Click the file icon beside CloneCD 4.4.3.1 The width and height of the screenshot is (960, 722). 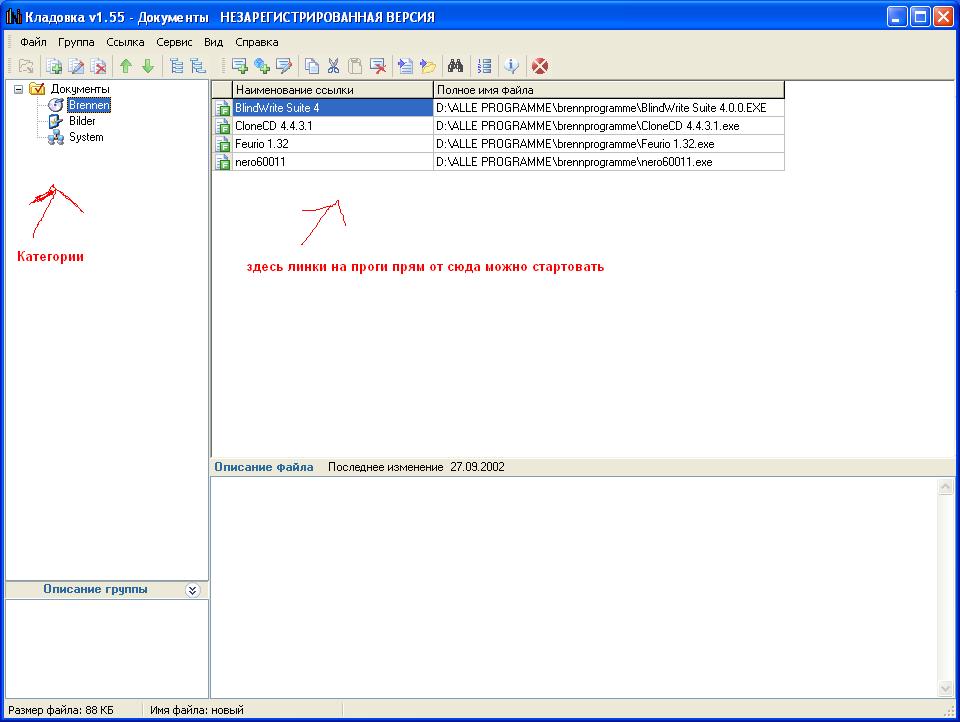222,126
